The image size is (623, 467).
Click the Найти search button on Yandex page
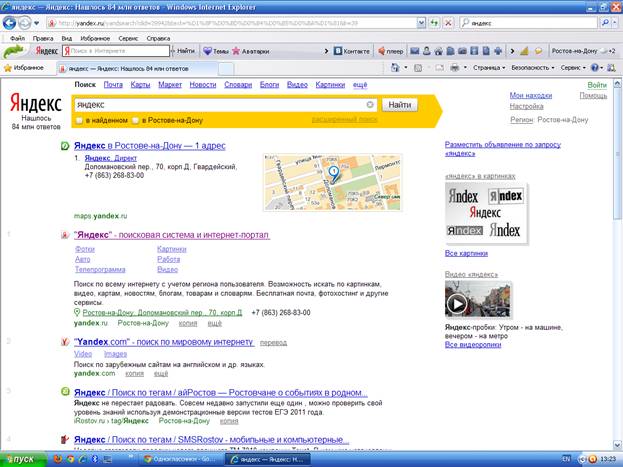pyautogui.click(x=400, y=105)
